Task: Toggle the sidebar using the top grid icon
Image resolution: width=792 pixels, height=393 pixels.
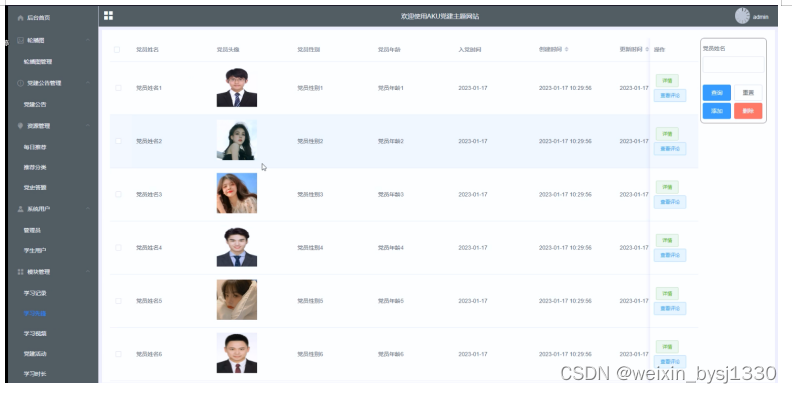Action: click(108, 16)
